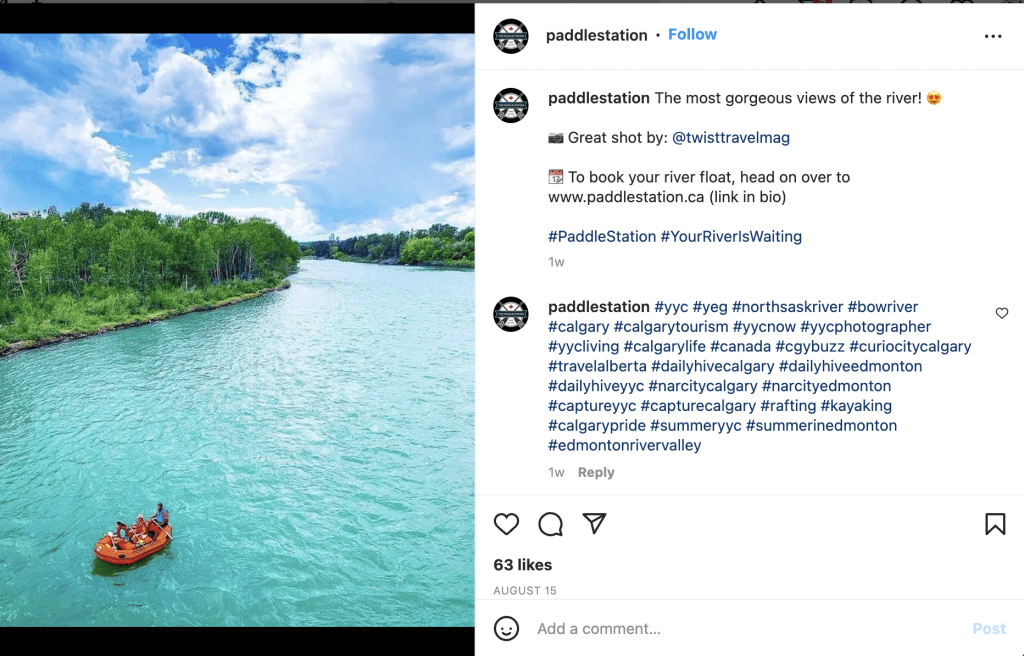This screenshot has height=656, width=1024.
Task: Open paddlestation avatar beside the caption
Action: [511, 105]
